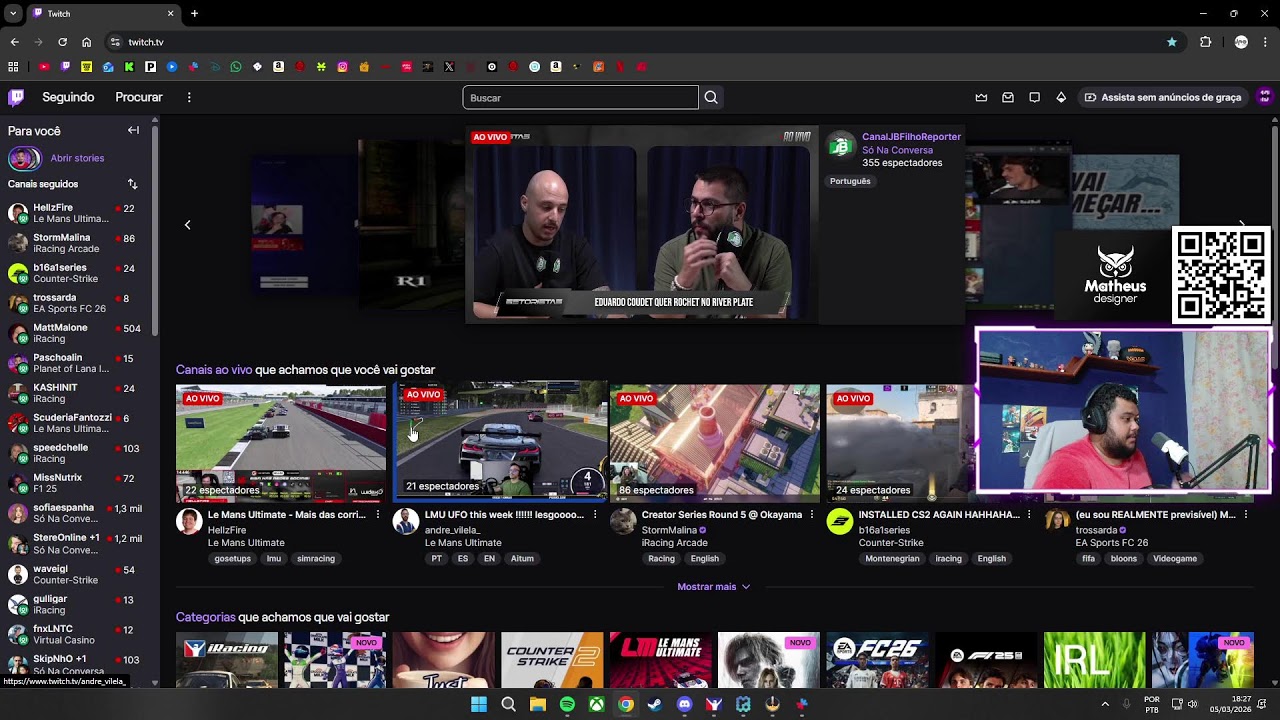Open MissNutrix channel in sidebar

pyautogui.click(x=80, y=483)
